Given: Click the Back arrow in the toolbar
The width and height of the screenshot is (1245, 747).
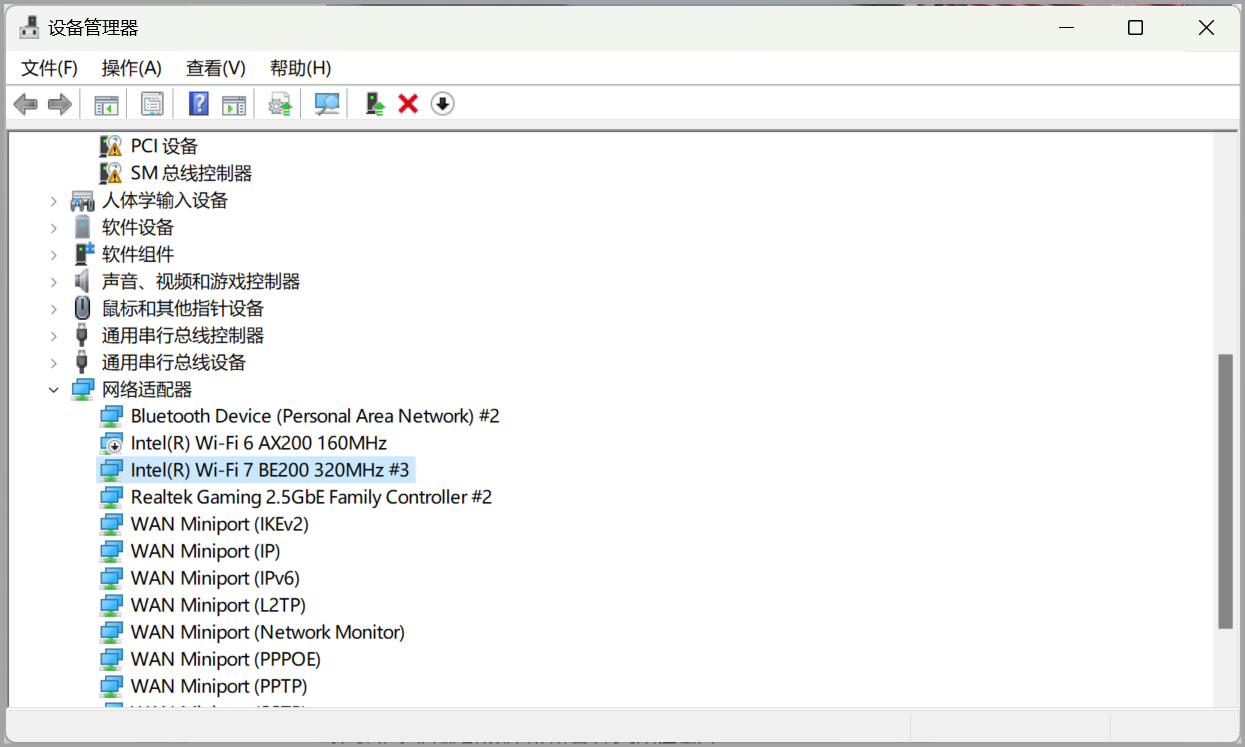Looking at the screenshot, I should coord(25,104).
